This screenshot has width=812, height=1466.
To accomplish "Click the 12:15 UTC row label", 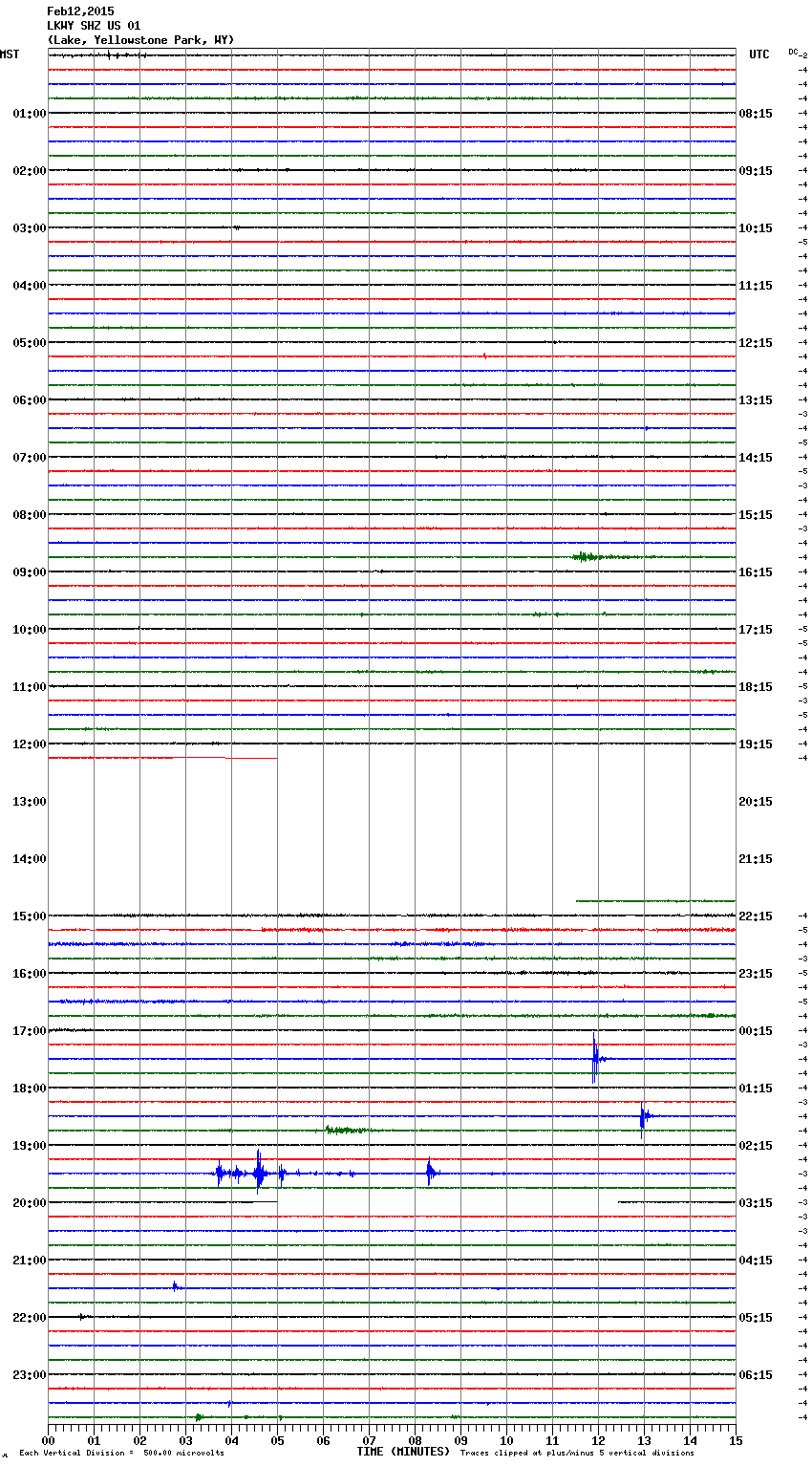I will pyautogui.click(x=756, y=343).
